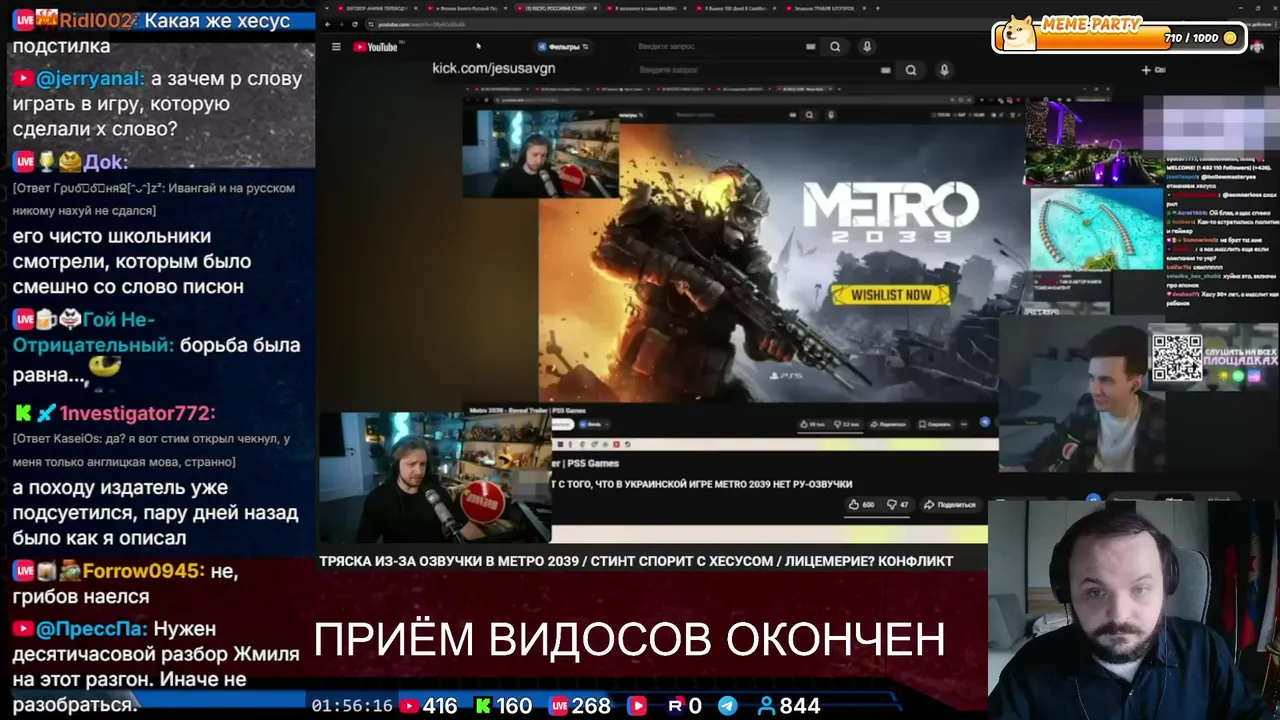Screen dimensions: 1280x720
Task: Click the dislike button showing 47
Action: (x=898, y=505)
